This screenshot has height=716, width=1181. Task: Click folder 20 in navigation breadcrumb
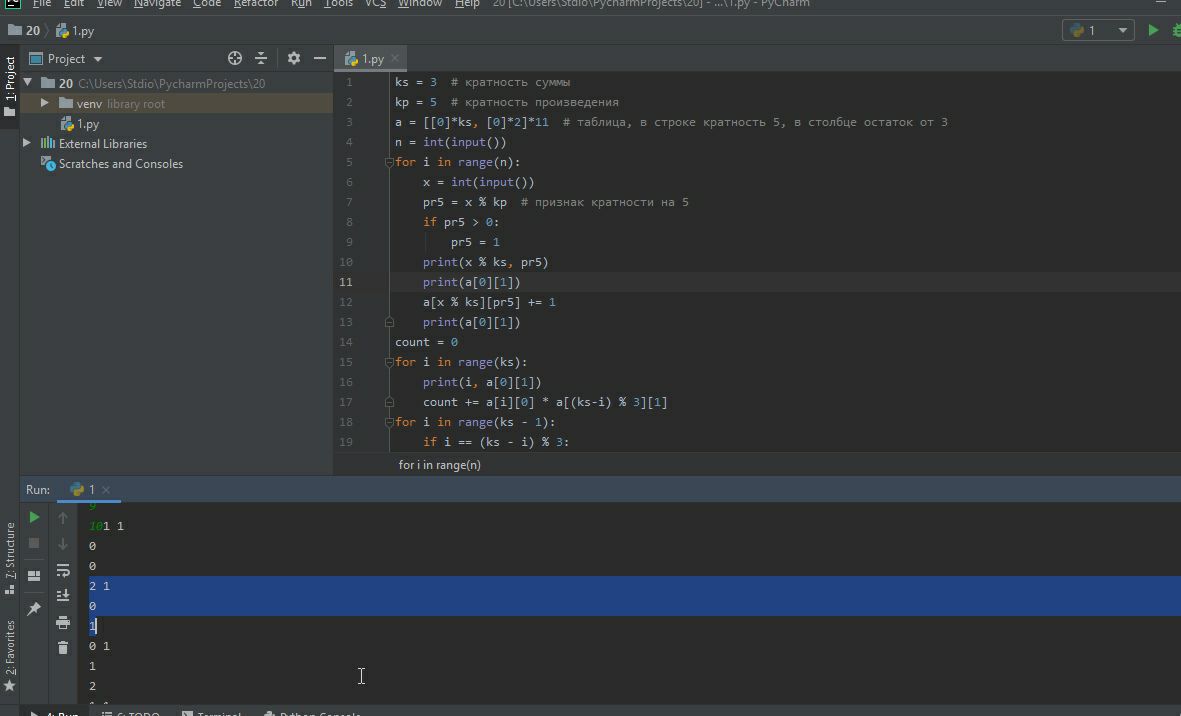pos(24,31)
